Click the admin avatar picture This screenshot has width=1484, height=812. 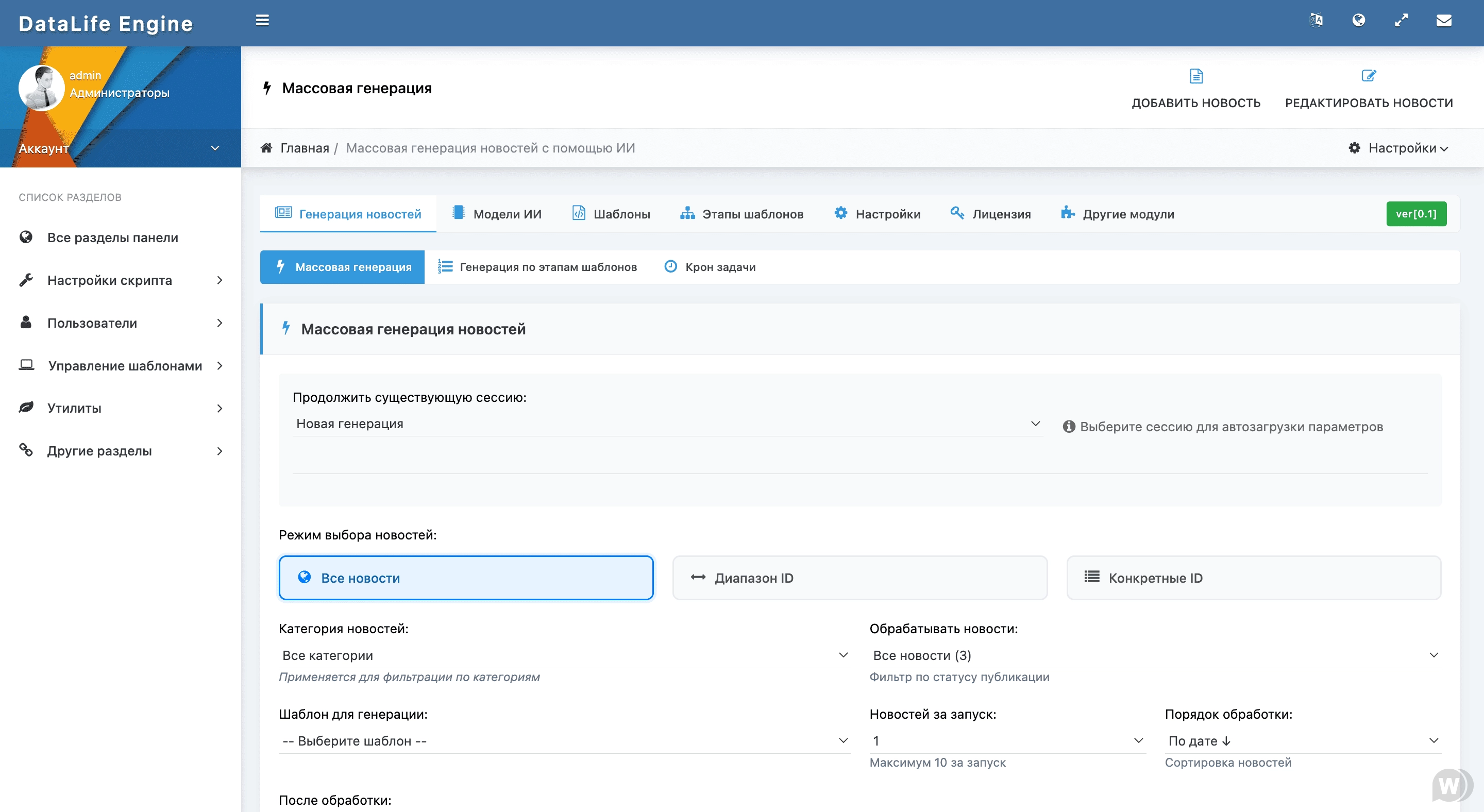(x=41, y=88)
